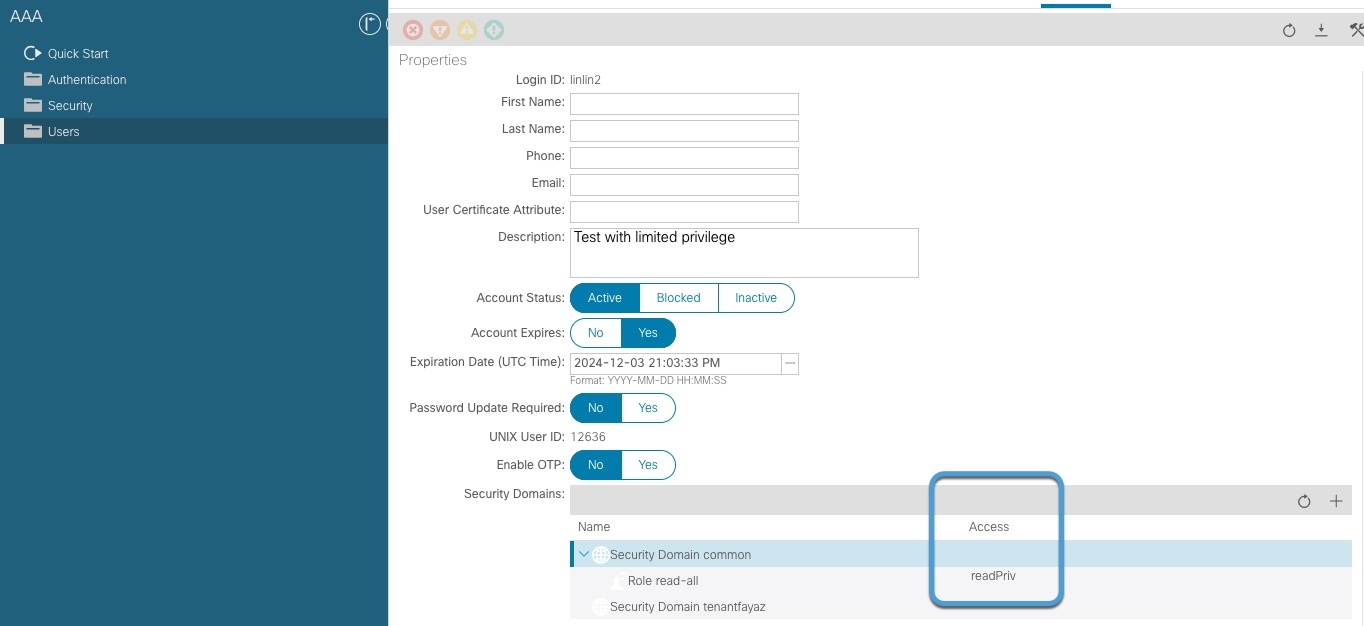Set Password Update Required to No
1364x626 pixels.
596,408
